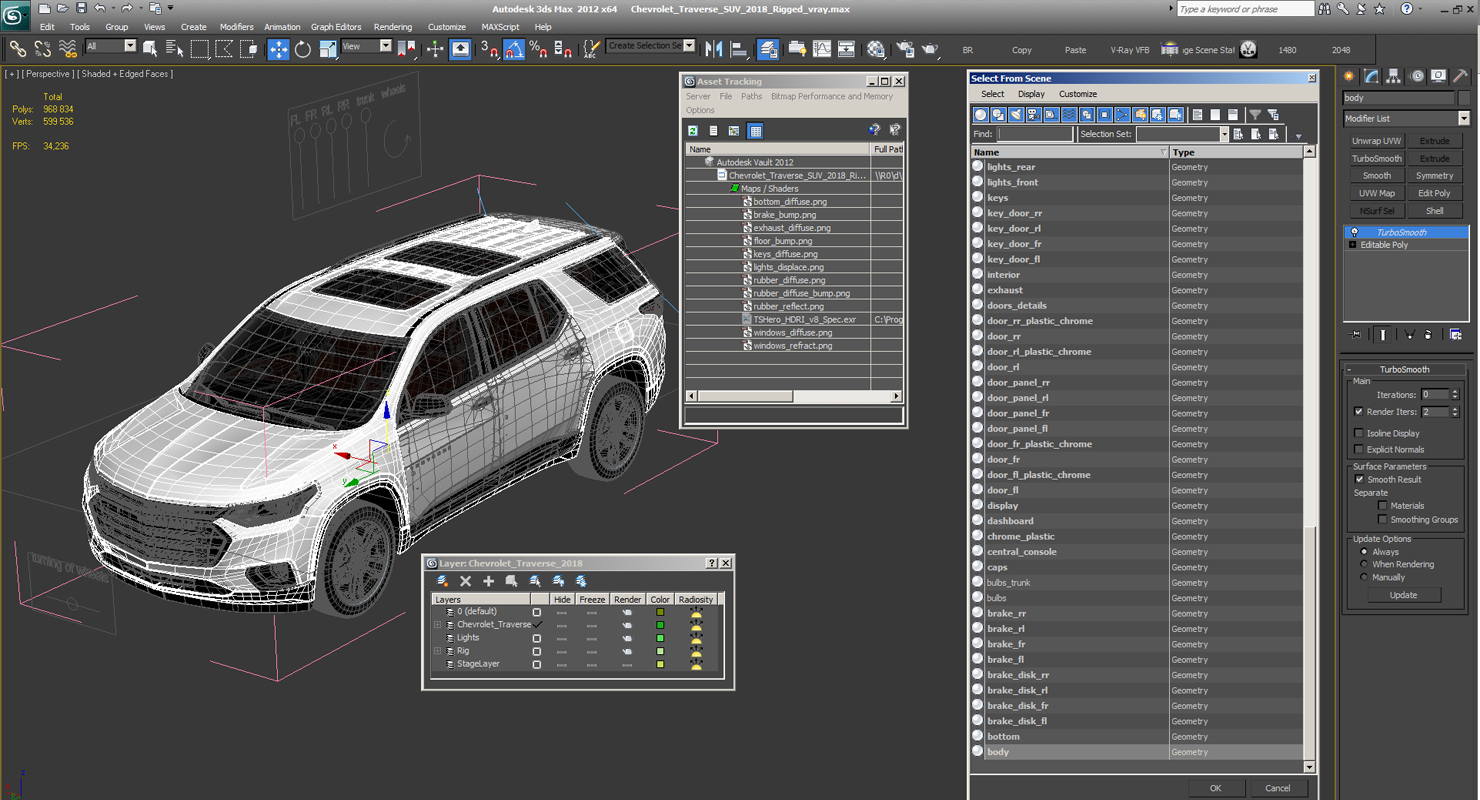Switch to the Motion command panel
Image resolution: width=1480 pixels, height=800 pixels.
coord(1417,76)
